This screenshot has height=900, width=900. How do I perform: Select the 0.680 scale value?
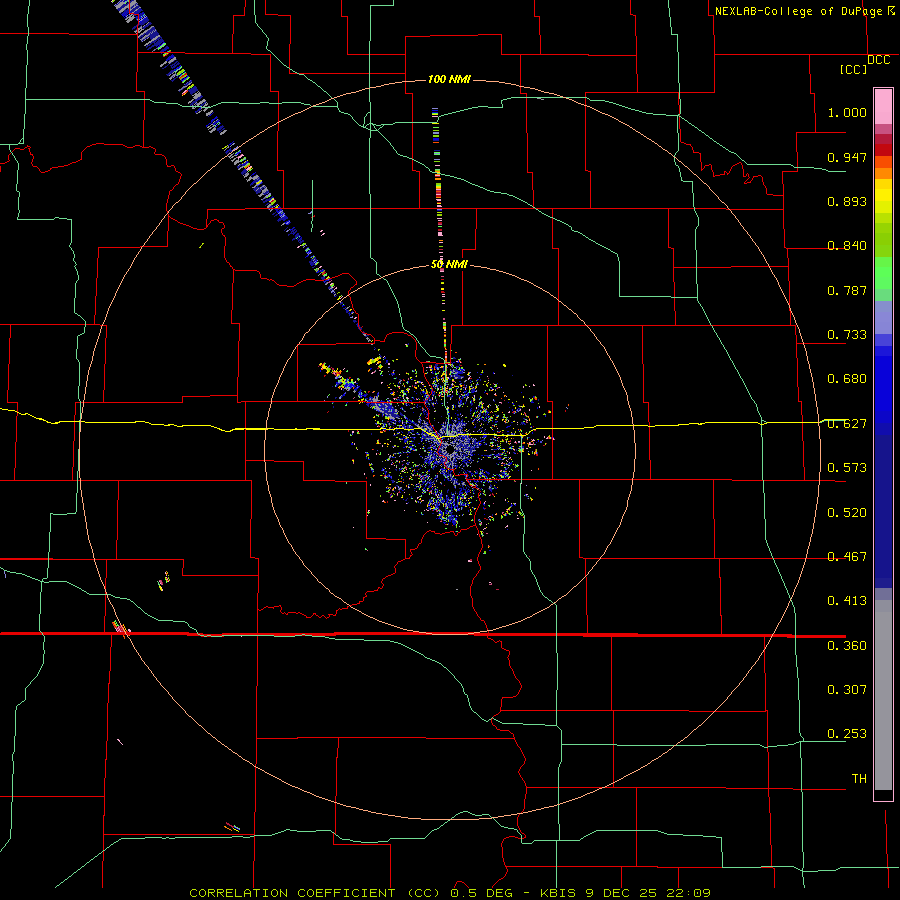click(847, 379)
